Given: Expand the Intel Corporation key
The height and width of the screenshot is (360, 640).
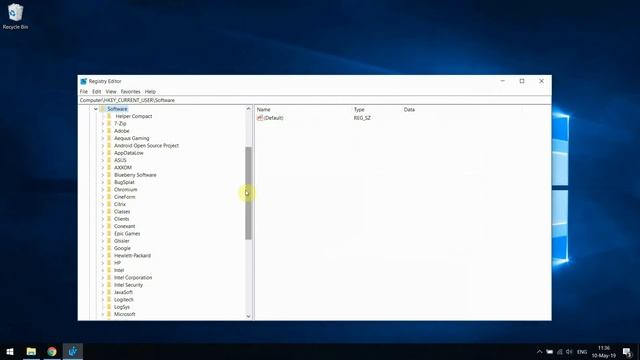Looking at the screenshot, I should 102,278.
